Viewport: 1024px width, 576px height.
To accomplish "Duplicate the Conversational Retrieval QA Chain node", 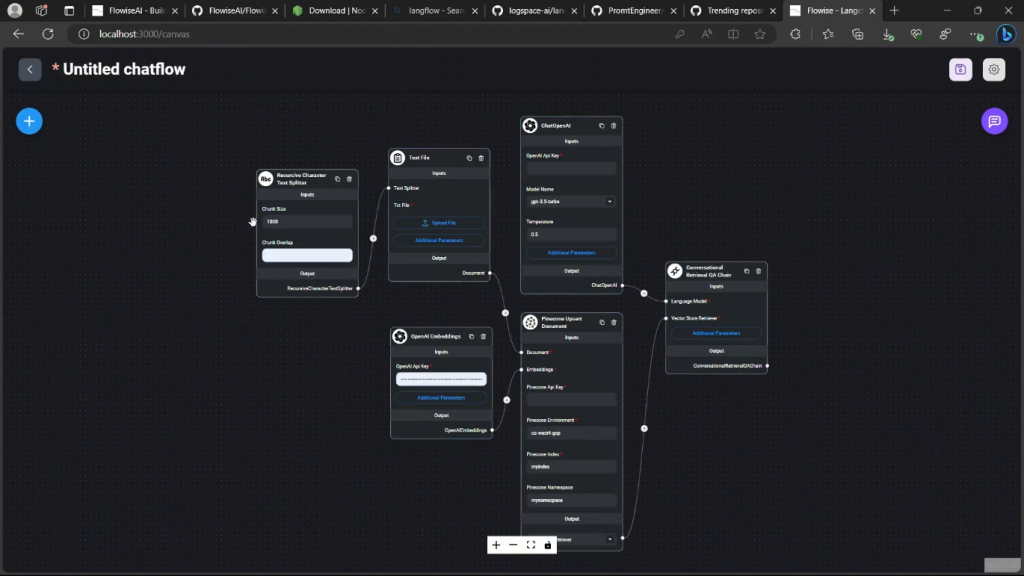I will point(746,271).
